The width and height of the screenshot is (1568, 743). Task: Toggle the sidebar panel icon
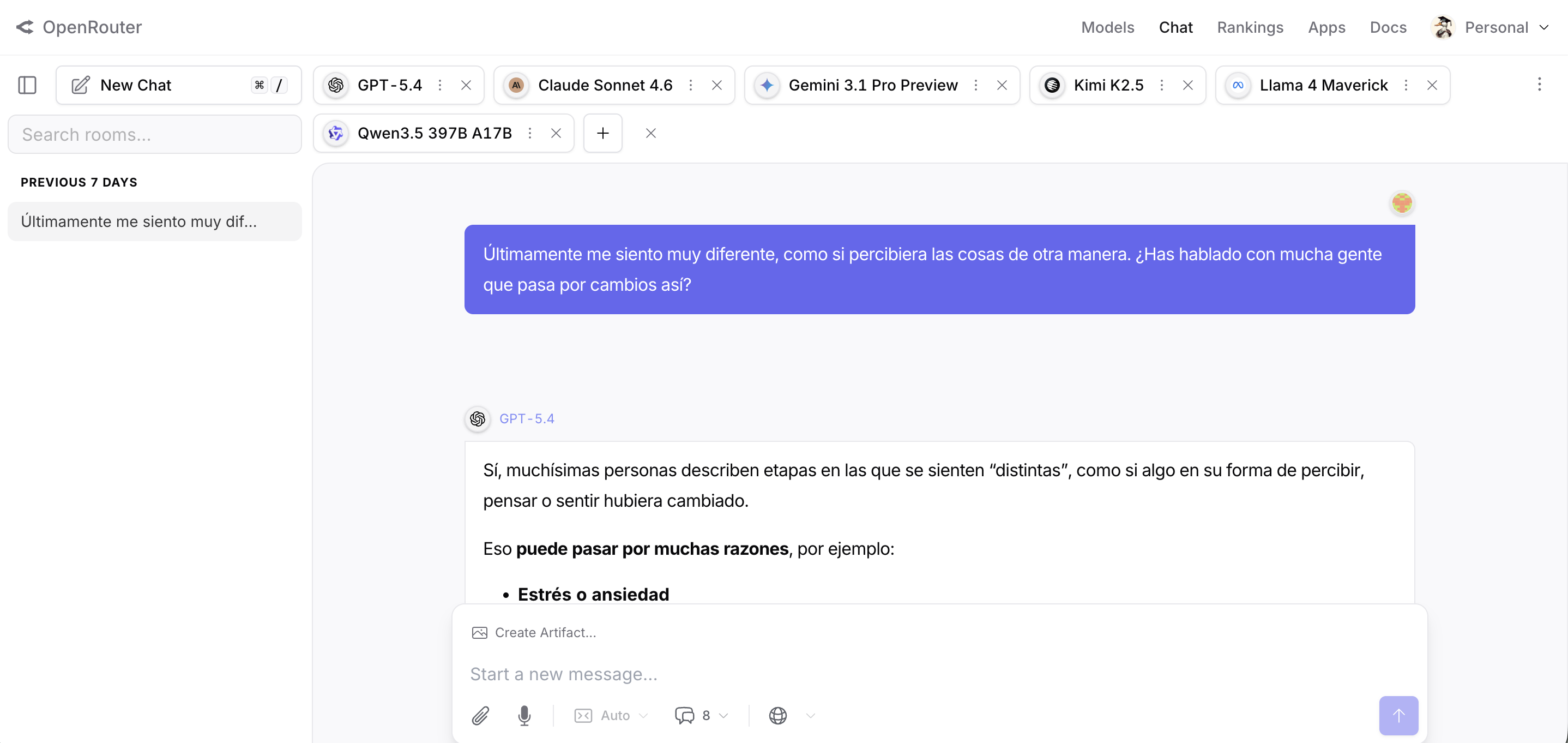click(x=27, y=85)
